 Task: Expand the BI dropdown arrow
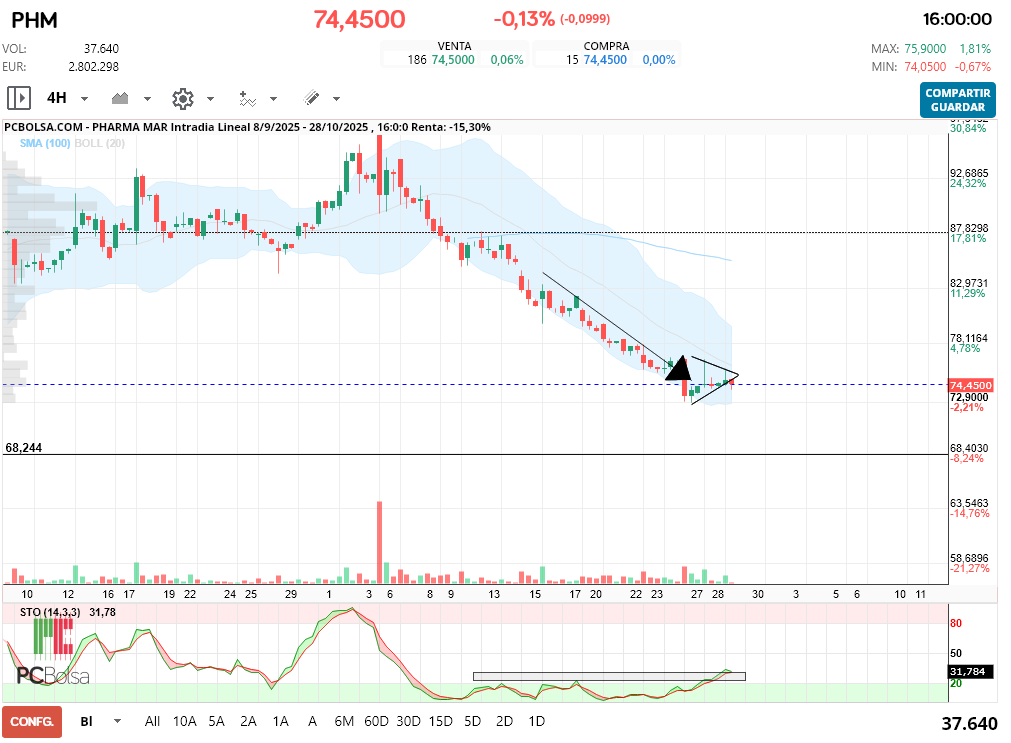117,721
